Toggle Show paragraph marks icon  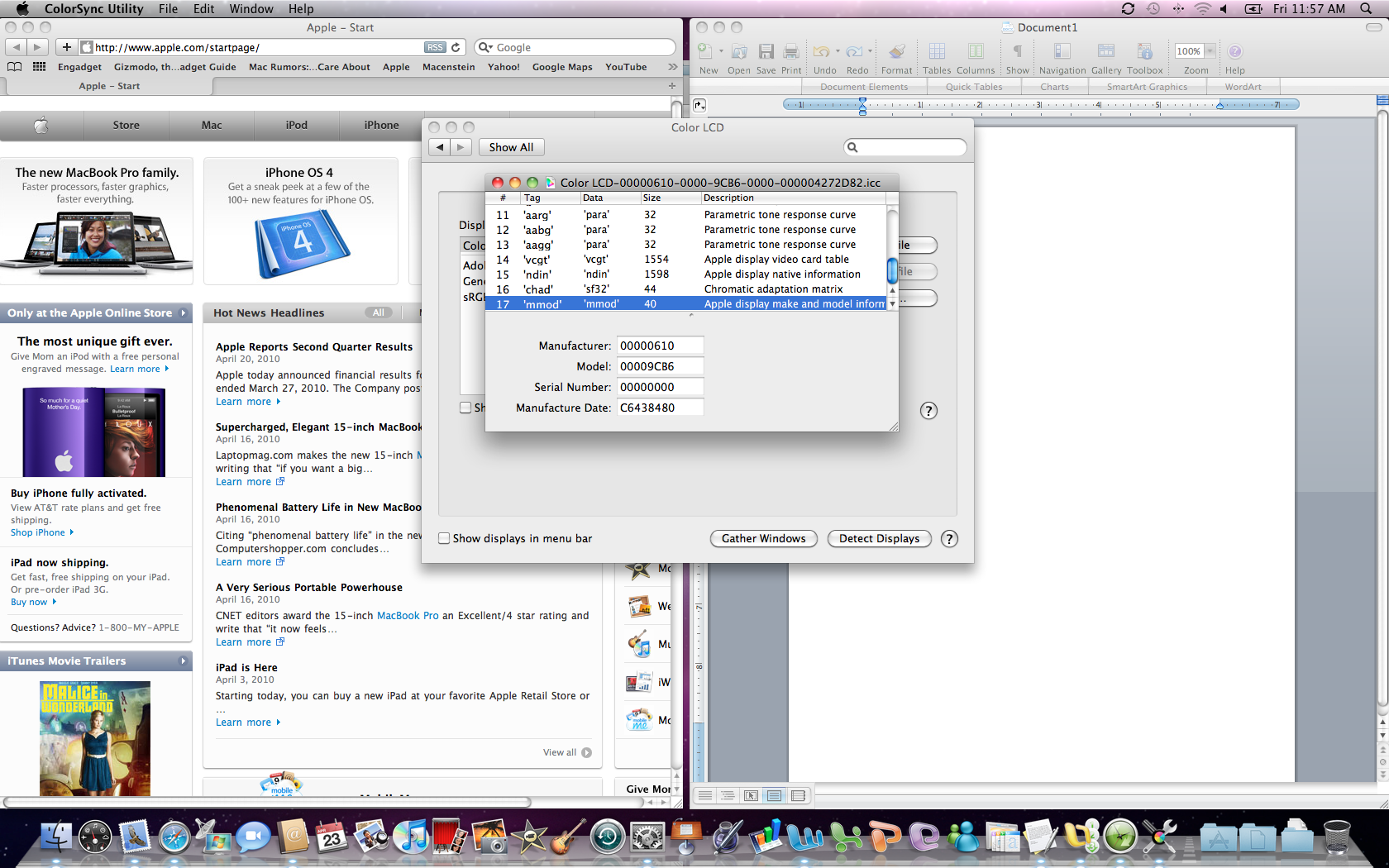[x=1018, y=51]
